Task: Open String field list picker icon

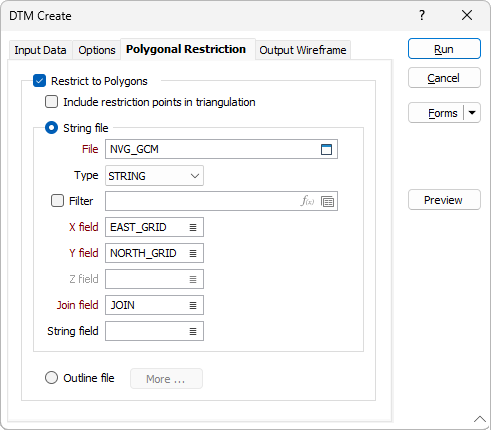Action: 193,331
